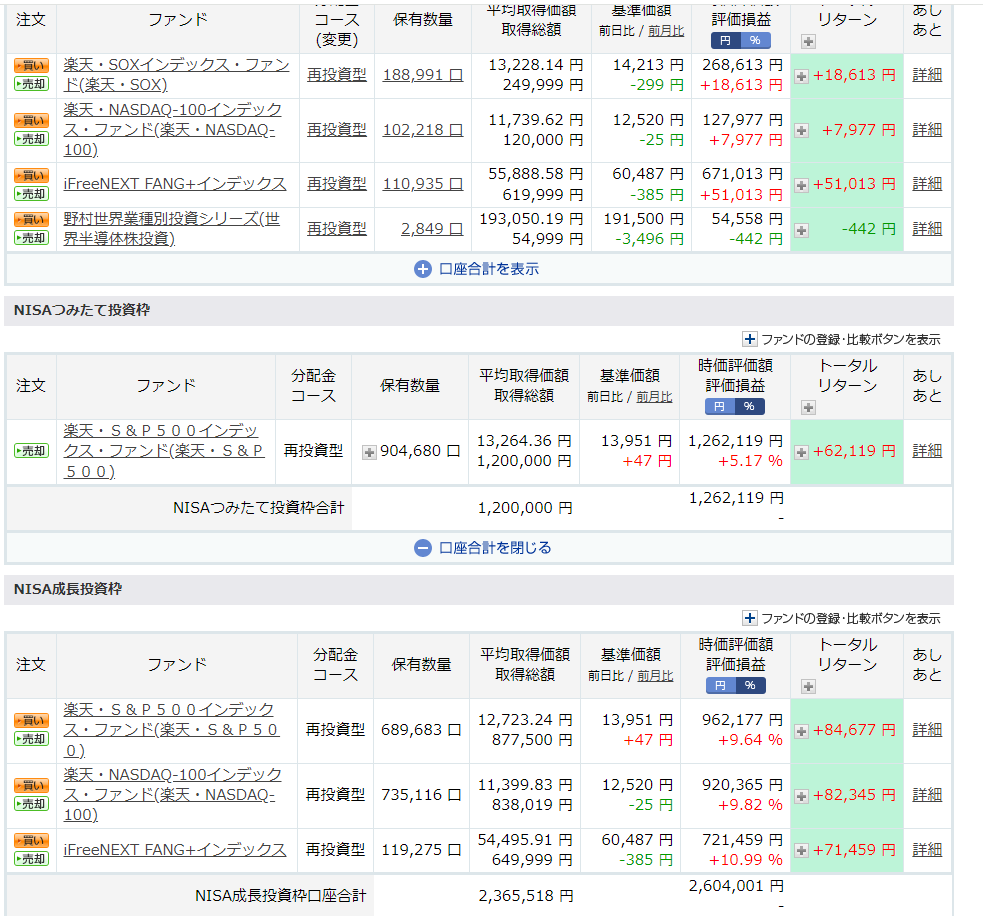This screenshot has width=983, height=916.
Task: Show fund compare buttons in NISAつみたて投資枠
Action: pos(841,339)
